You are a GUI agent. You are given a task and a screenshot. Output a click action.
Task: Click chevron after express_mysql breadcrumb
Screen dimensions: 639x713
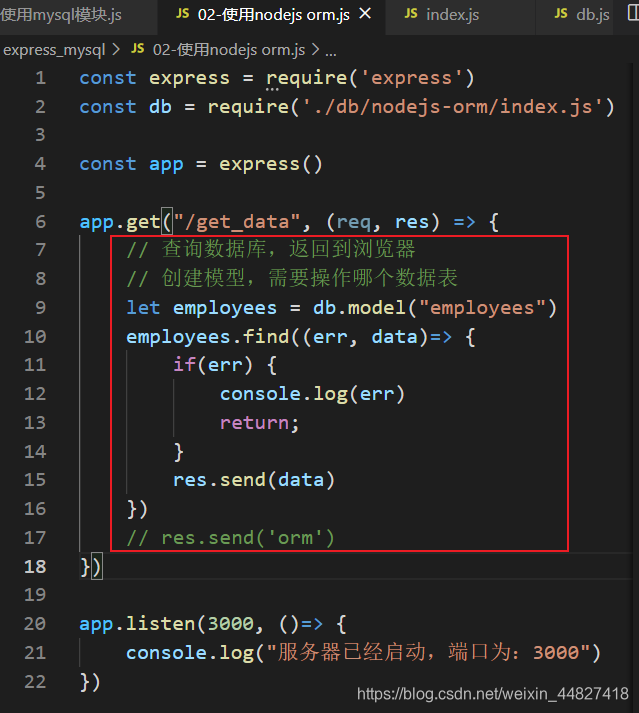click(116, 49)
